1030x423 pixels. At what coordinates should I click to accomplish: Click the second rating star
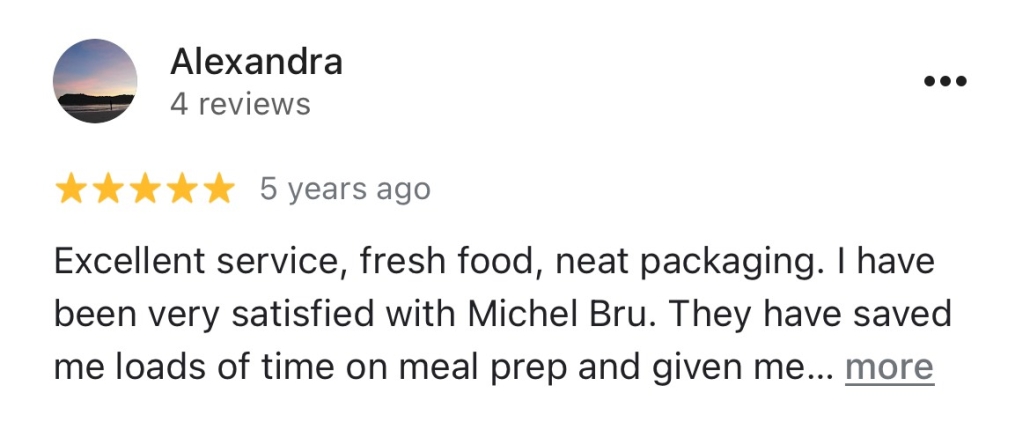pos(108,189)
